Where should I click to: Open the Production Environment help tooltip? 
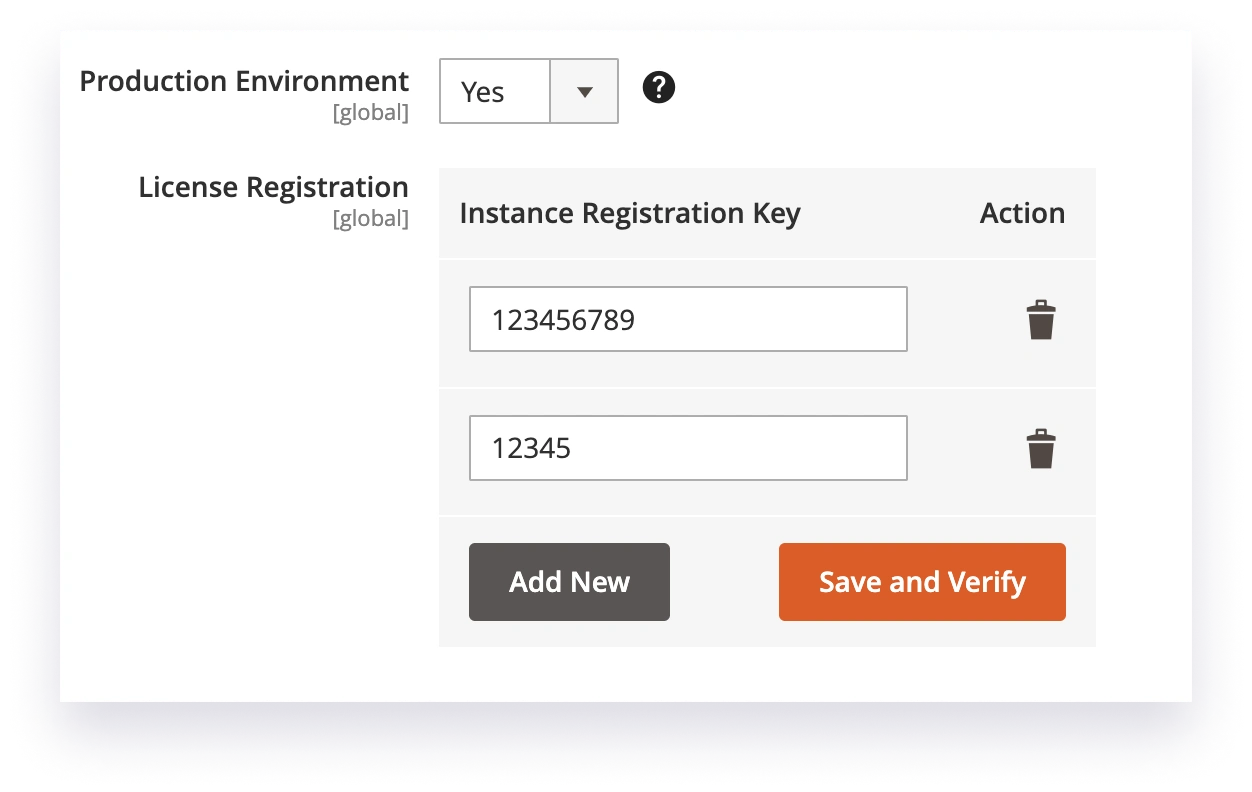pos(659,88)
